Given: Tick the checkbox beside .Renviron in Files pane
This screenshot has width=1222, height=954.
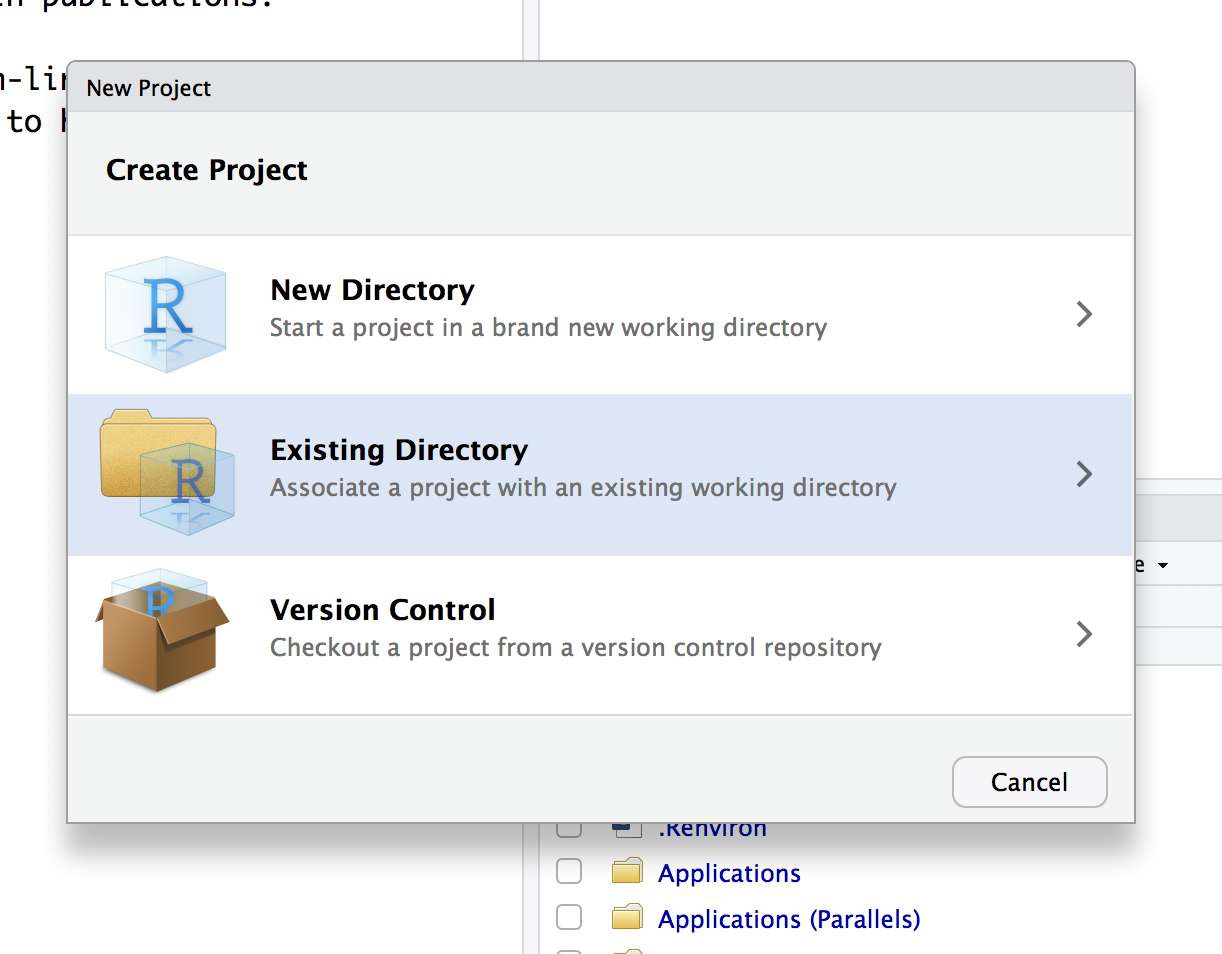Looking at the screenshot, I should click(x=568, y=829).
